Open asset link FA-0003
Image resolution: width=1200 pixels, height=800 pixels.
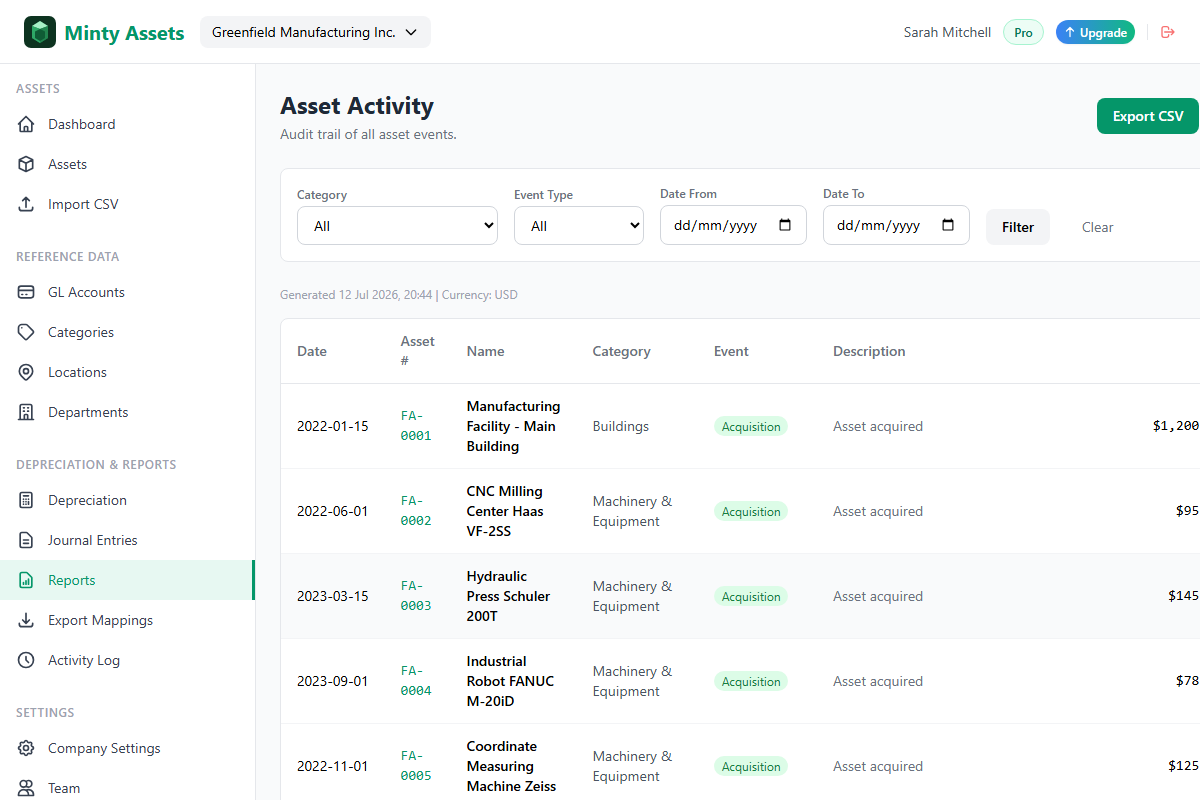pos(416,596)
